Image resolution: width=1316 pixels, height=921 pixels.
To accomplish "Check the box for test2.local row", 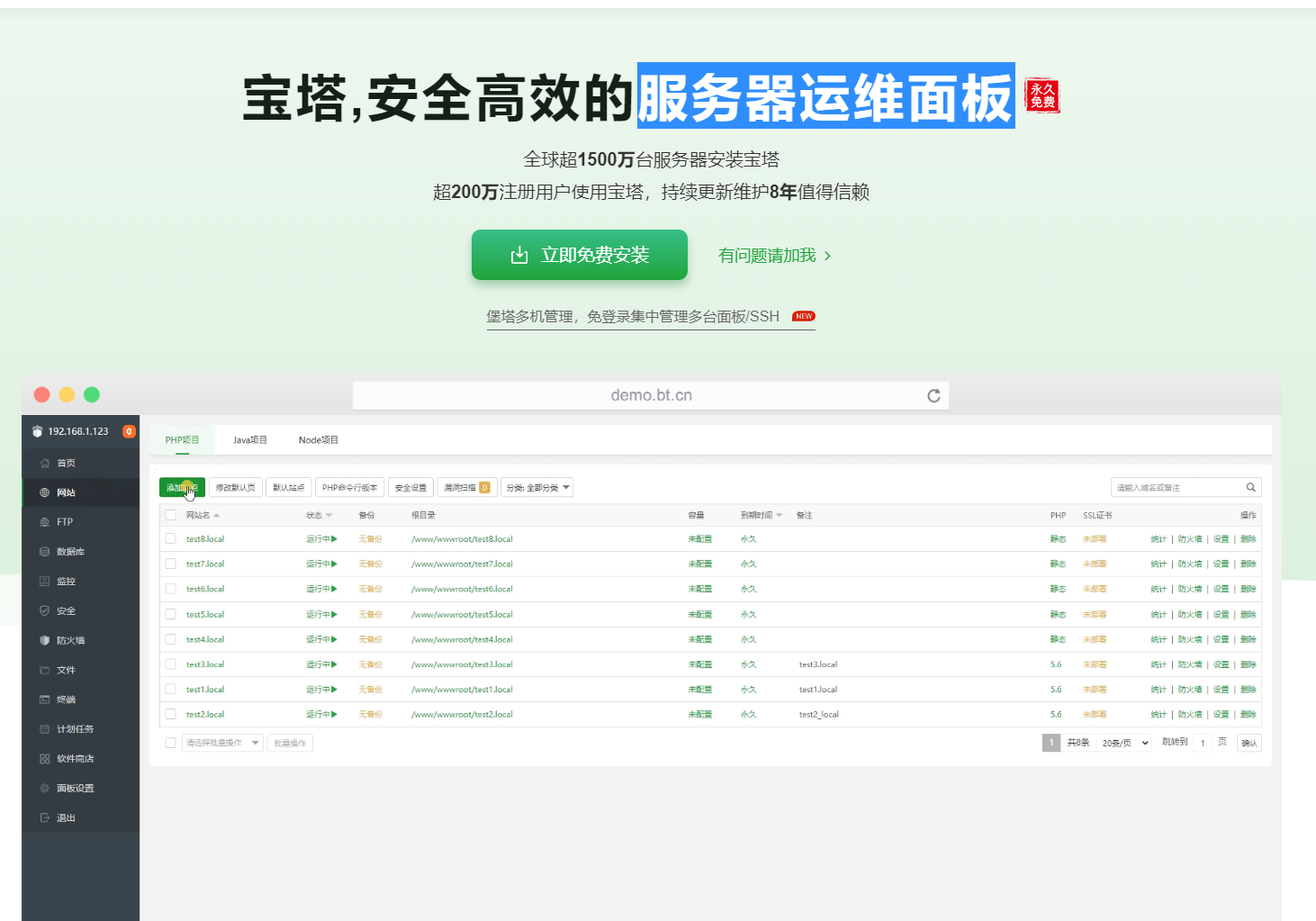I will [x=170, y=714].
